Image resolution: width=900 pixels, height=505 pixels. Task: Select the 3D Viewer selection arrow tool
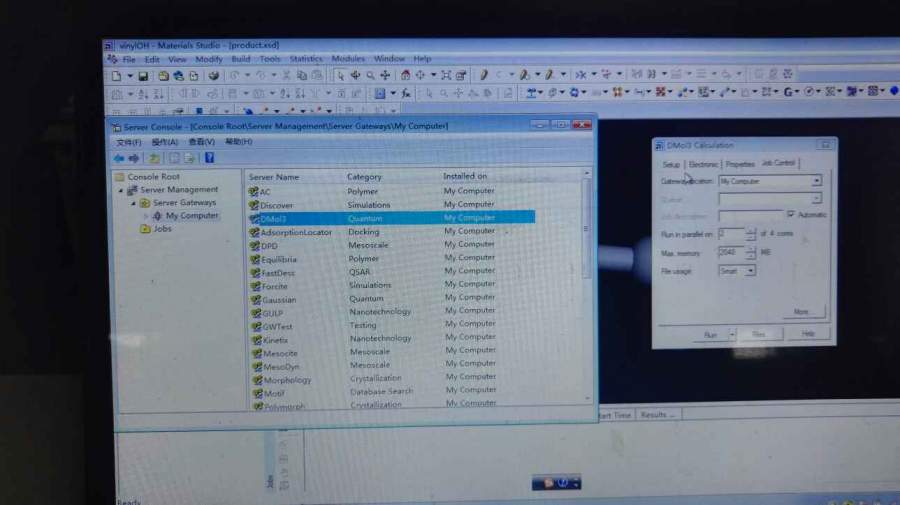point(340,75)
